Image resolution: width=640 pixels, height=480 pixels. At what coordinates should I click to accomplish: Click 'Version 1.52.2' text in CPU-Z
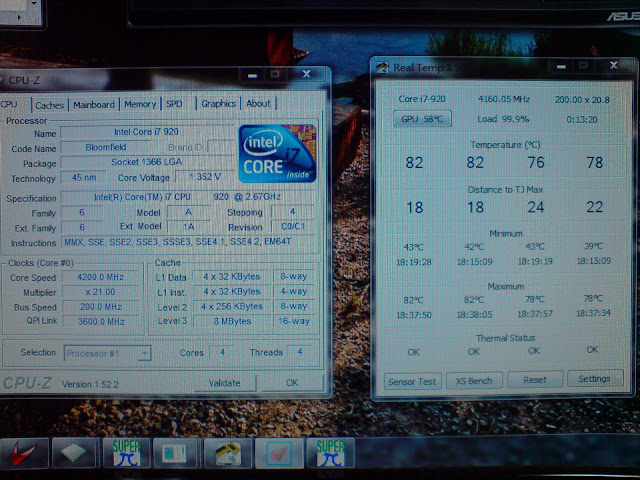(90, 384)
